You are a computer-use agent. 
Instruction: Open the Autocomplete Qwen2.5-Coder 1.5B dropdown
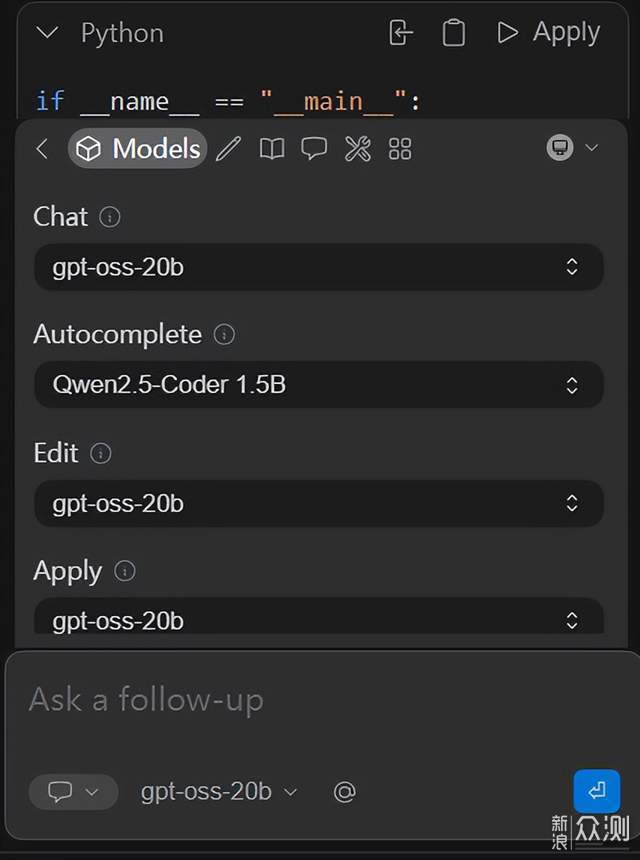pyautogui.click(x=319, y=384)
